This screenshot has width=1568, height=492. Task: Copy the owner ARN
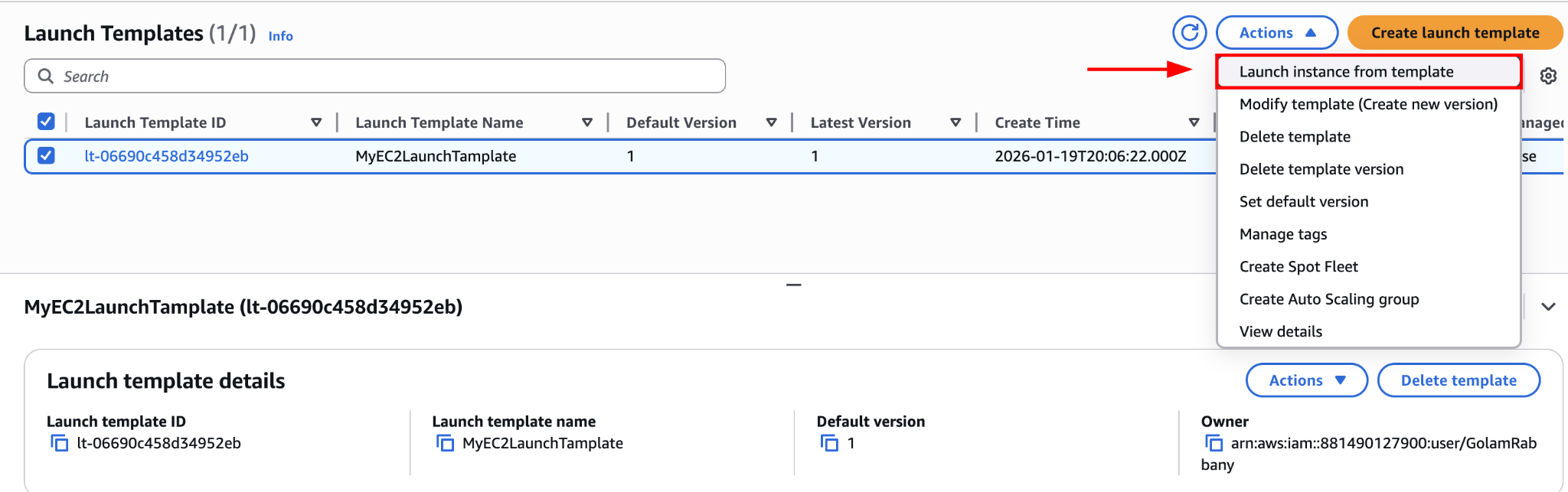click(1214, 442)
